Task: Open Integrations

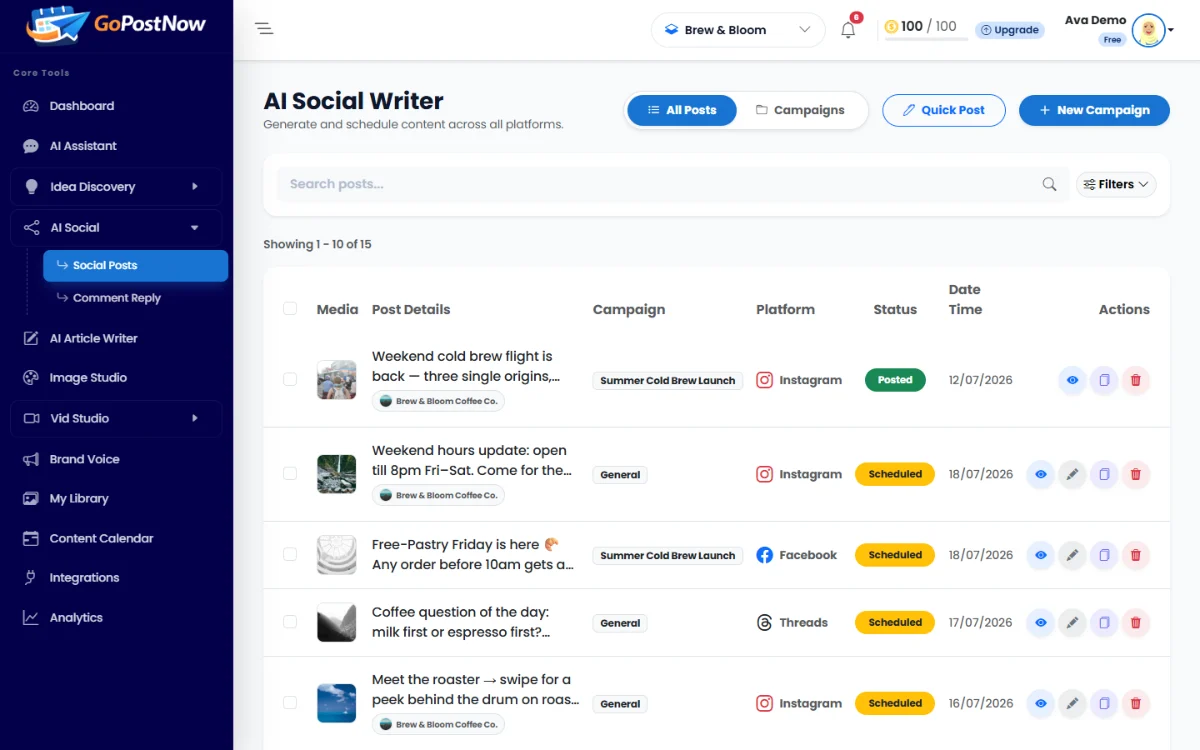Action: [84, 578]
